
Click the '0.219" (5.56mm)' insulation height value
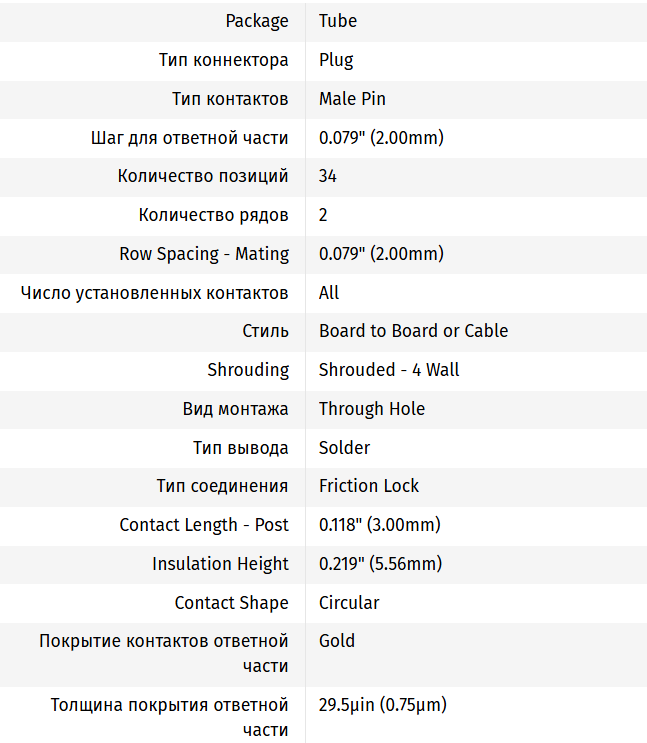[x=379, y=564]
